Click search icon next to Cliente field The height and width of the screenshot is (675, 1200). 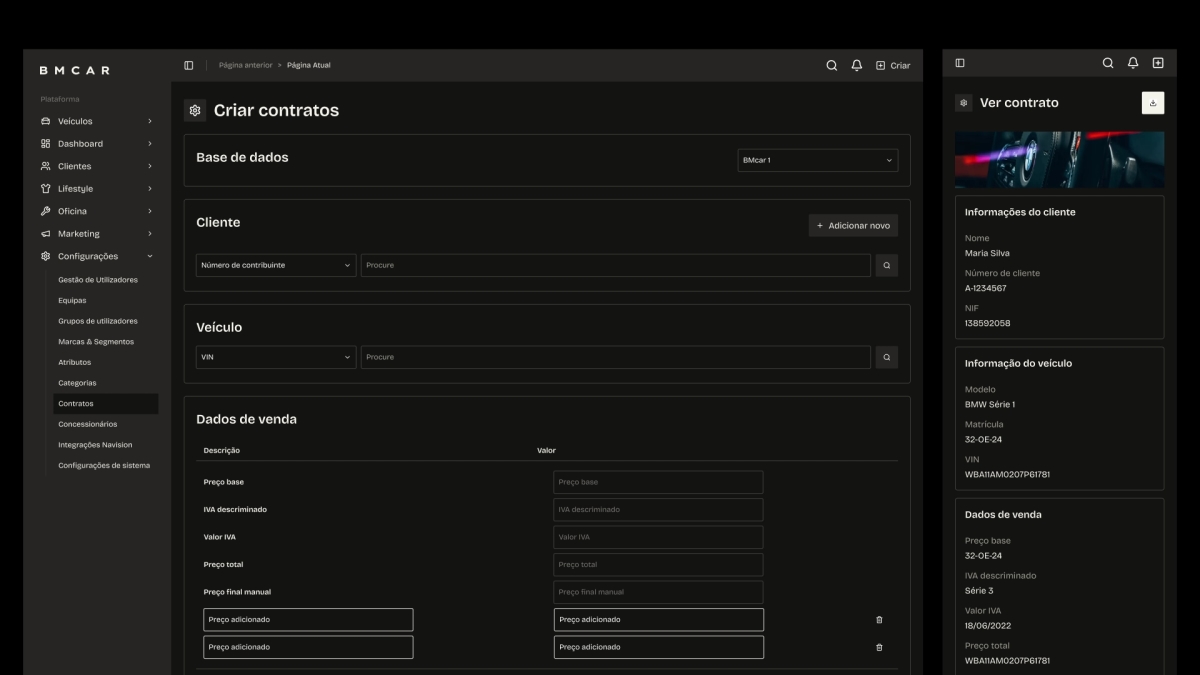click(x=886, y=265)
